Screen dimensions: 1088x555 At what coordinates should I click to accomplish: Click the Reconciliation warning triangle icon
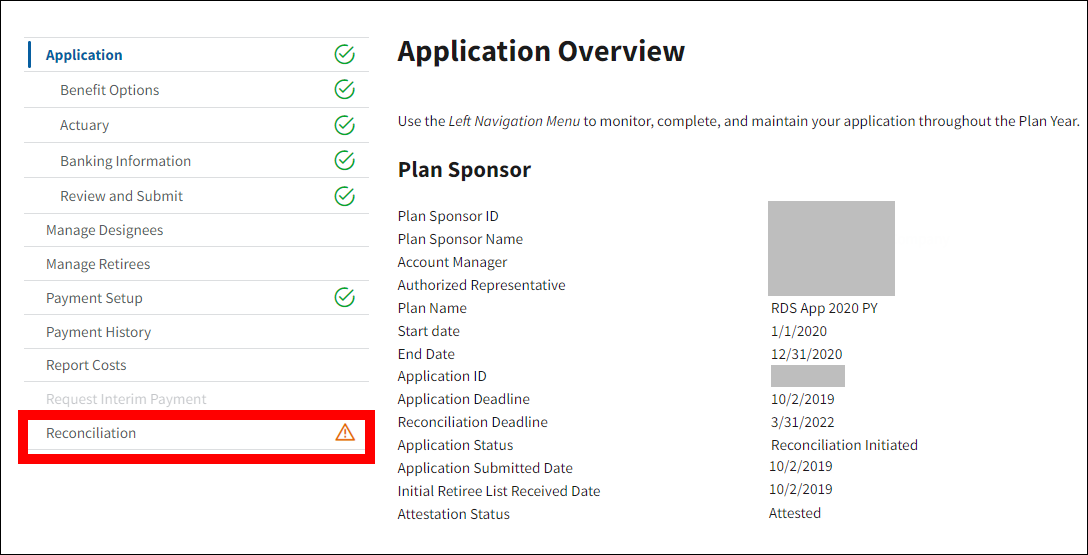(x=345, y=432)
